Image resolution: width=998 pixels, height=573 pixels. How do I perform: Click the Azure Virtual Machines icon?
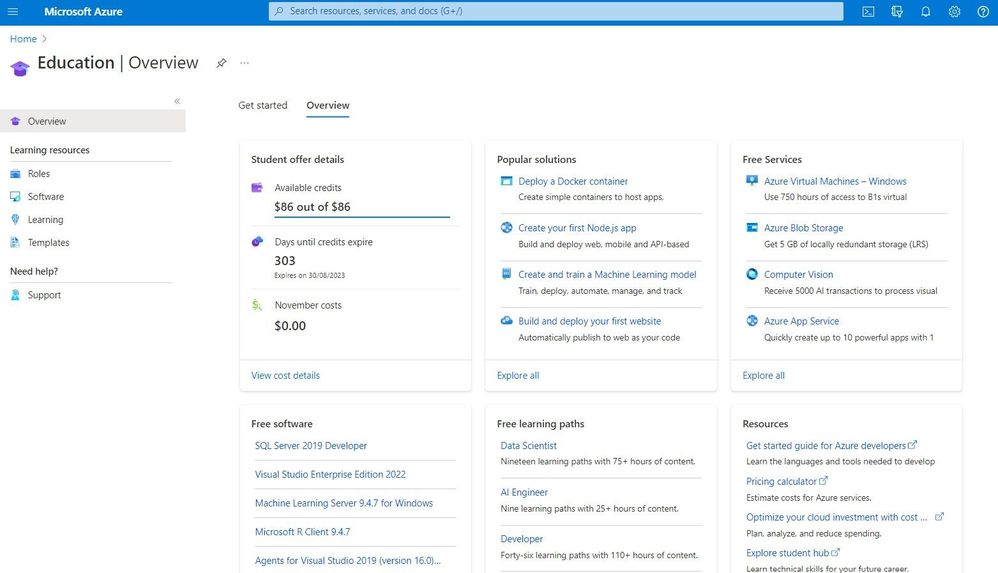(x=752, y=181)
